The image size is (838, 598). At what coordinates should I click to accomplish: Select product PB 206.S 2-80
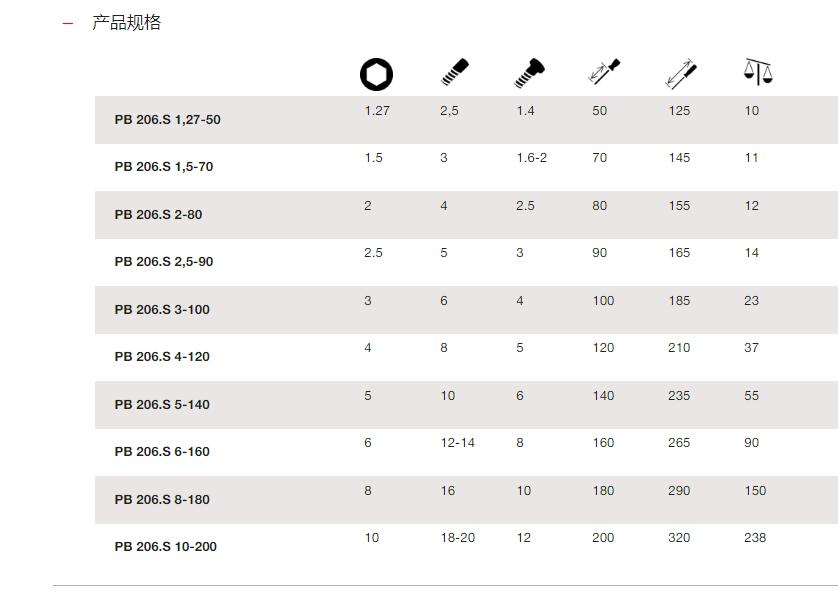pyautogui.click(x=158, y=215)
